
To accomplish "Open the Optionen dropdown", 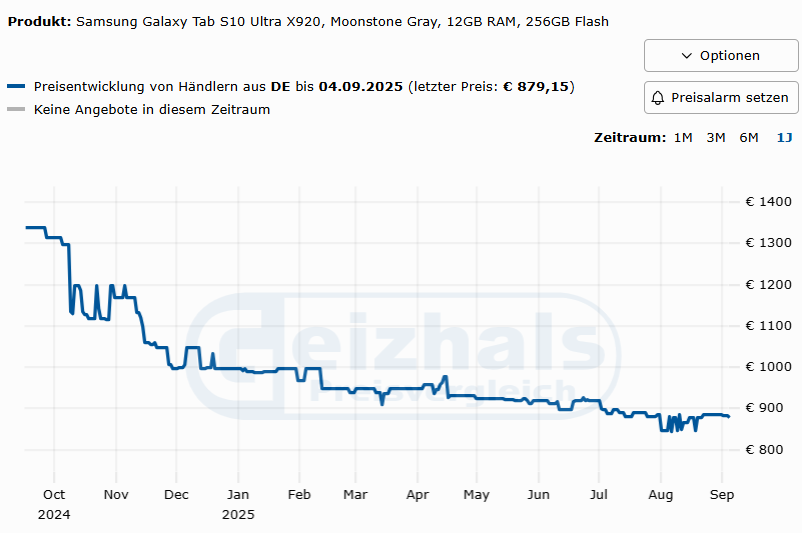I will [720, 56].
